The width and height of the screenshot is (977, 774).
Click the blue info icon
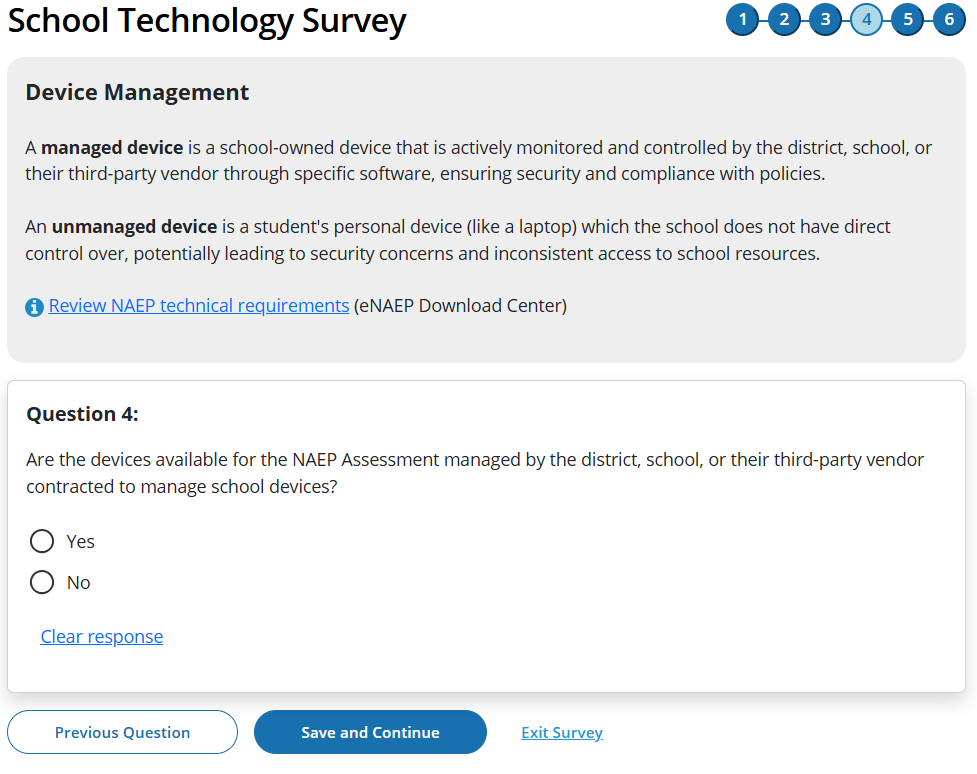click(x=35, y=306)
